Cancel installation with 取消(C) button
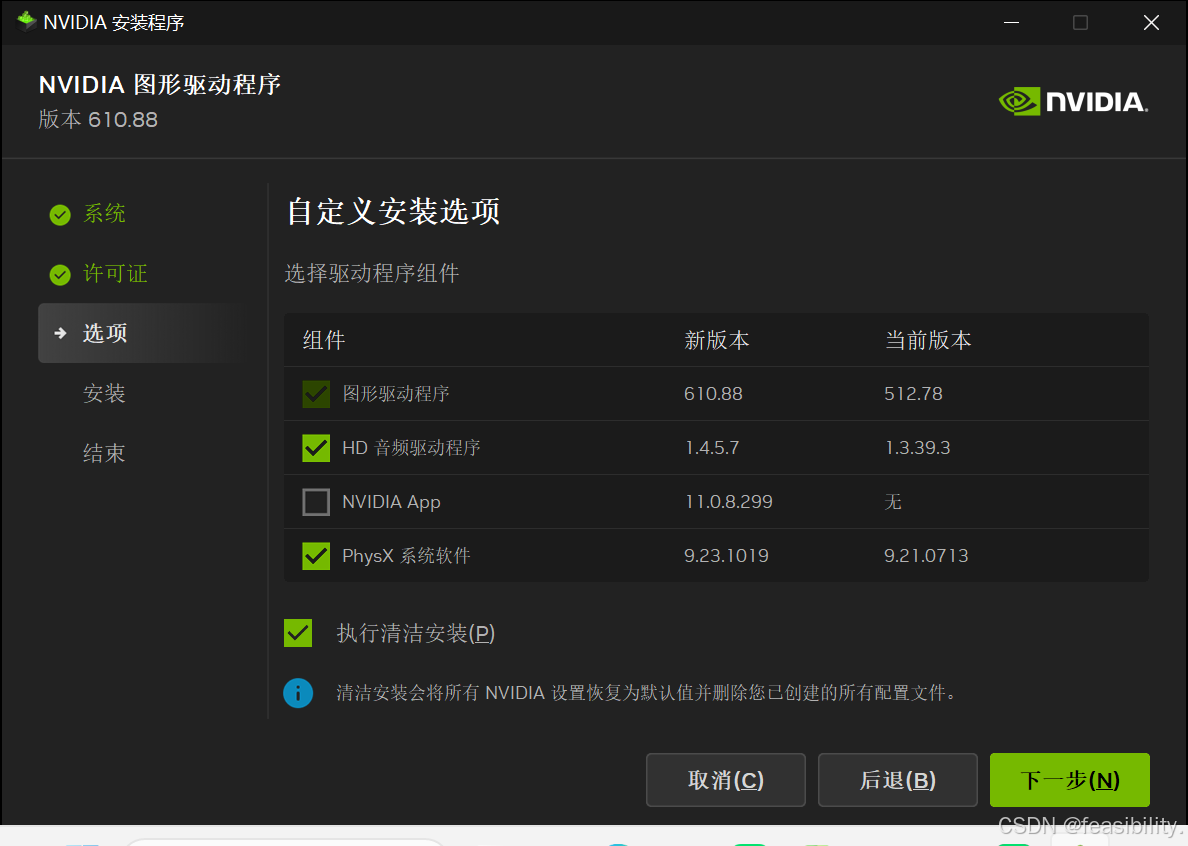The width and height of the screenshot is (1188, 846). point(726,779)
